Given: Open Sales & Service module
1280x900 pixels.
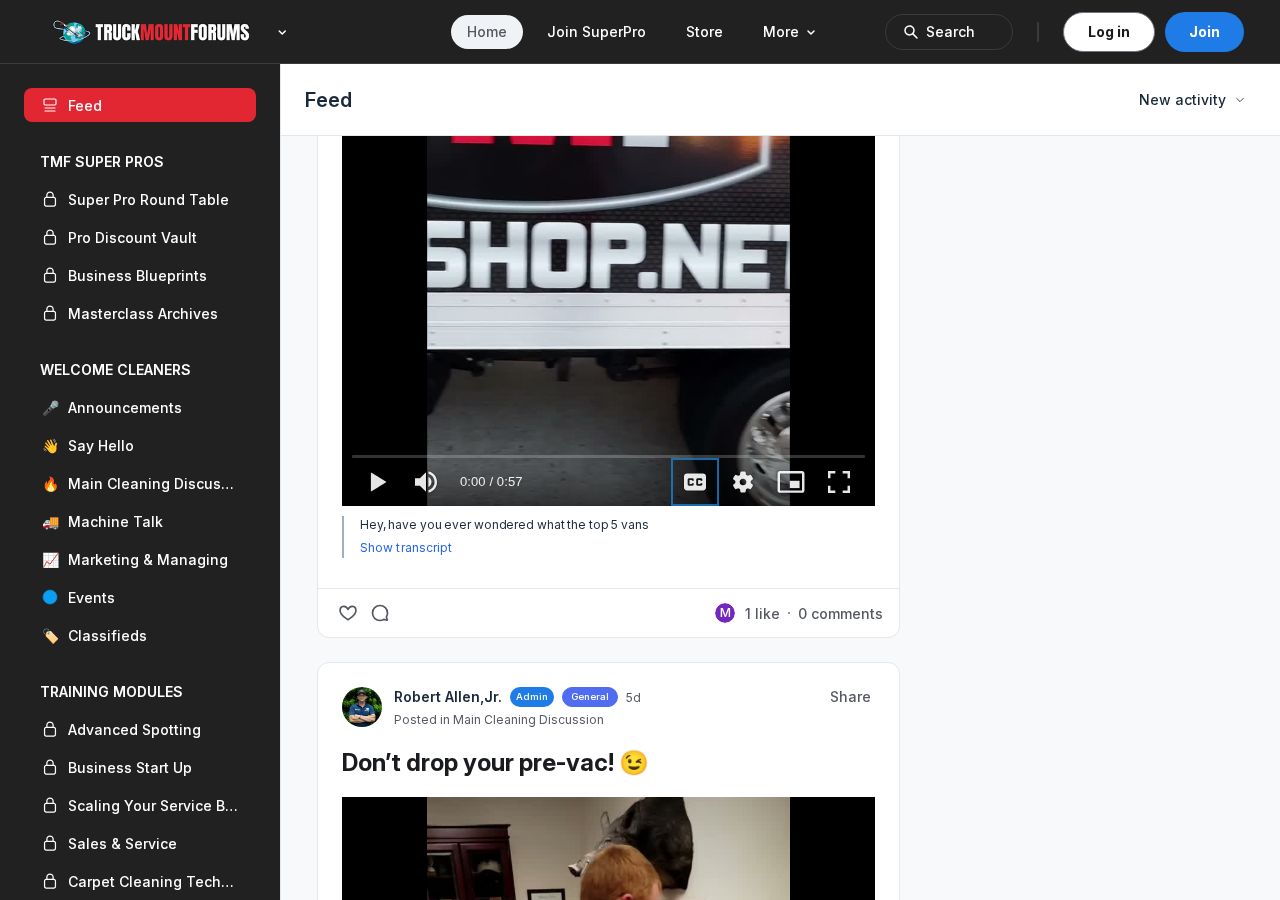Looking at the screenshot, I should click(x=140, y=844).
